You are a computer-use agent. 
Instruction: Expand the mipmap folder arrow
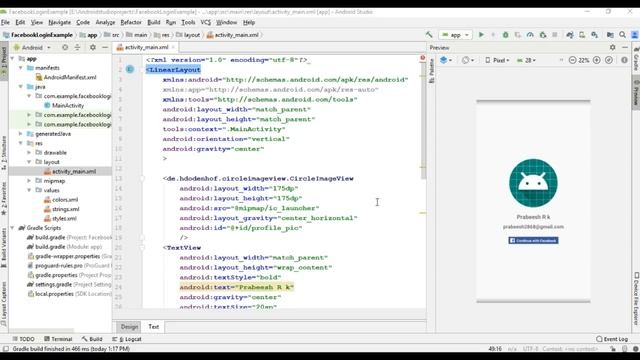pyautogui.click(x=29, y=180)
